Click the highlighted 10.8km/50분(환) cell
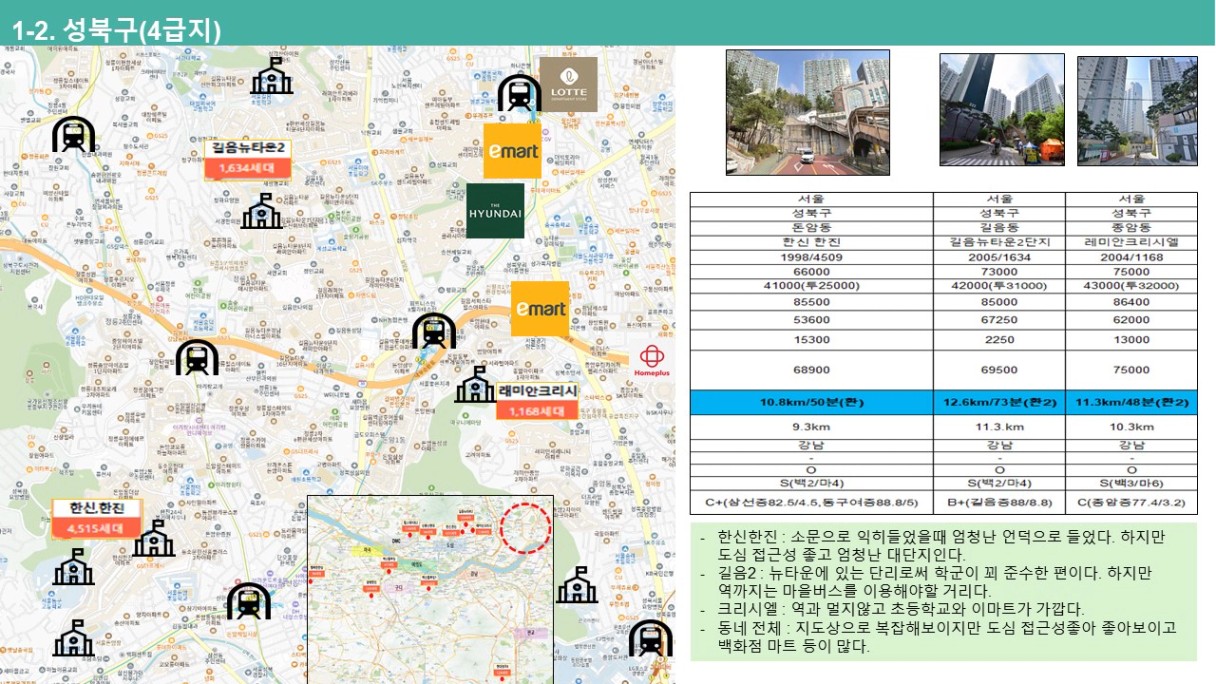The height and width of the screenshot is (684, 1216). (x=811, y=402)
